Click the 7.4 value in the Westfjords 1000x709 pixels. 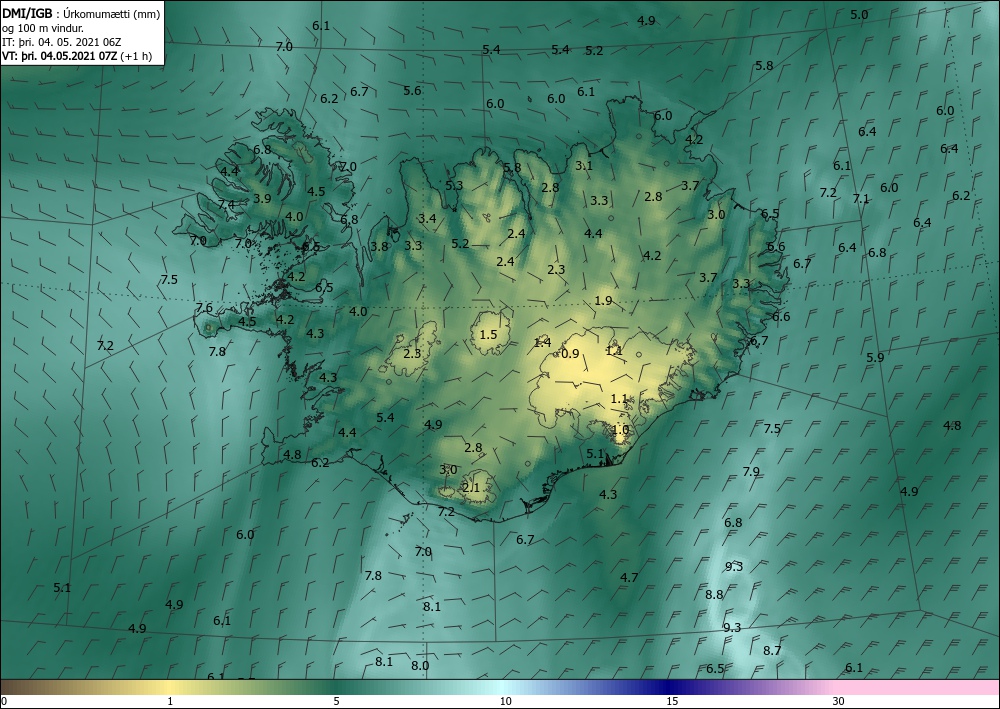pyautogui.click(x=226, y=205)
